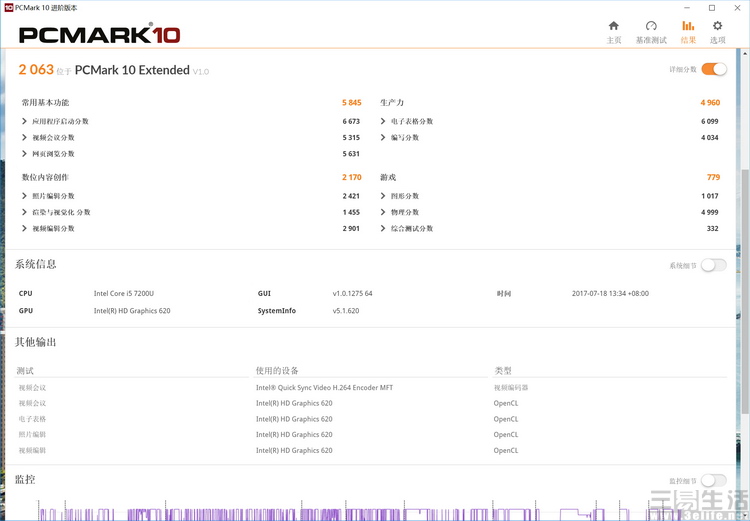
Task: Select the 游戏 score 779
Action: [x=713, y=177]
